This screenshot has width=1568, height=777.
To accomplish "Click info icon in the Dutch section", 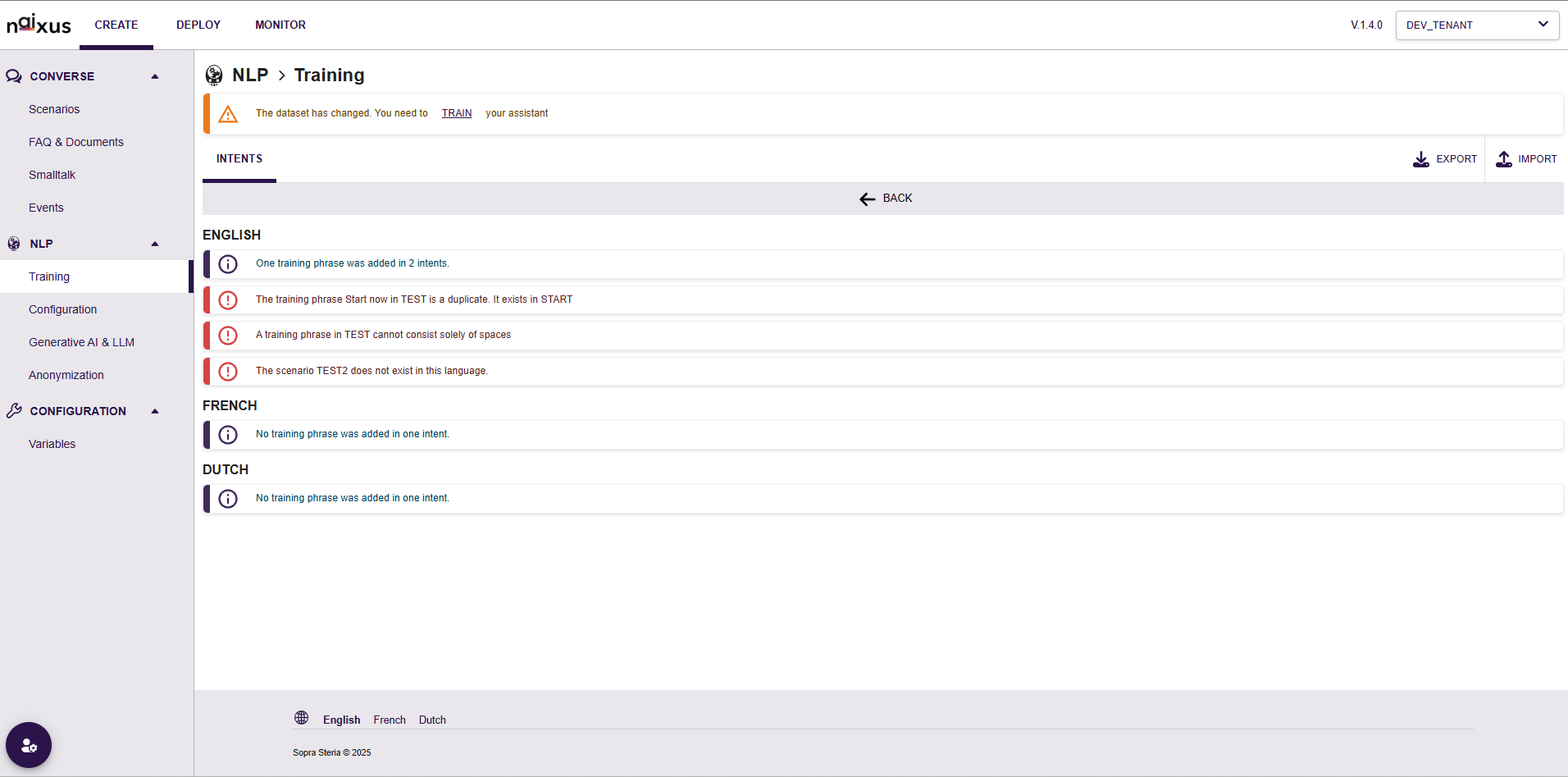I will pyautogui.click(x=228, y=499).
